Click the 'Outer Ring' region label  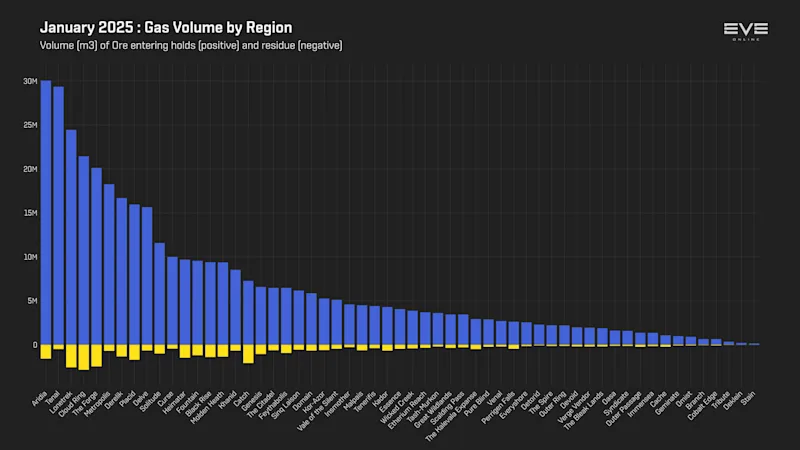tap(553, 404)
